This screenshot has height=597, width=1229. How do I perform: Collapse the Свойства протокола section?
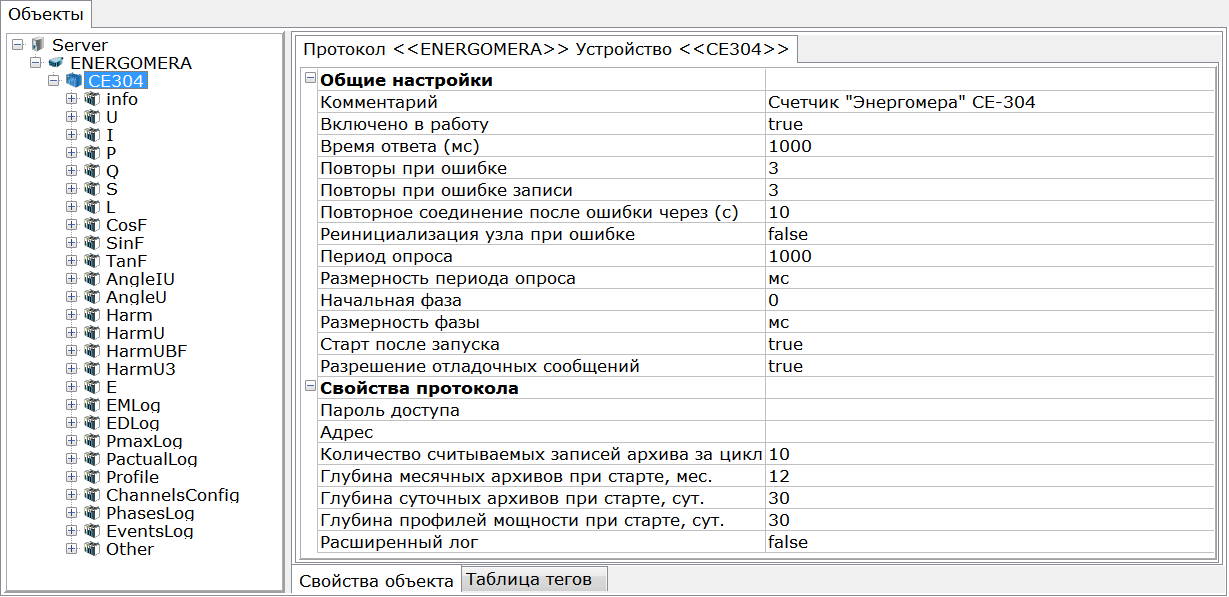coord(310,388)
